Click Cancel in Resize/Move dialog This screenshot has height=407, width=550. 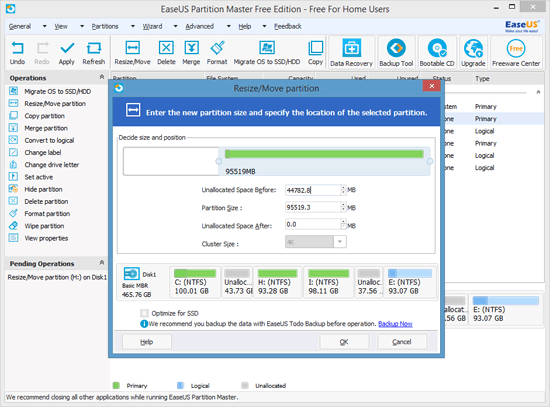402,342
